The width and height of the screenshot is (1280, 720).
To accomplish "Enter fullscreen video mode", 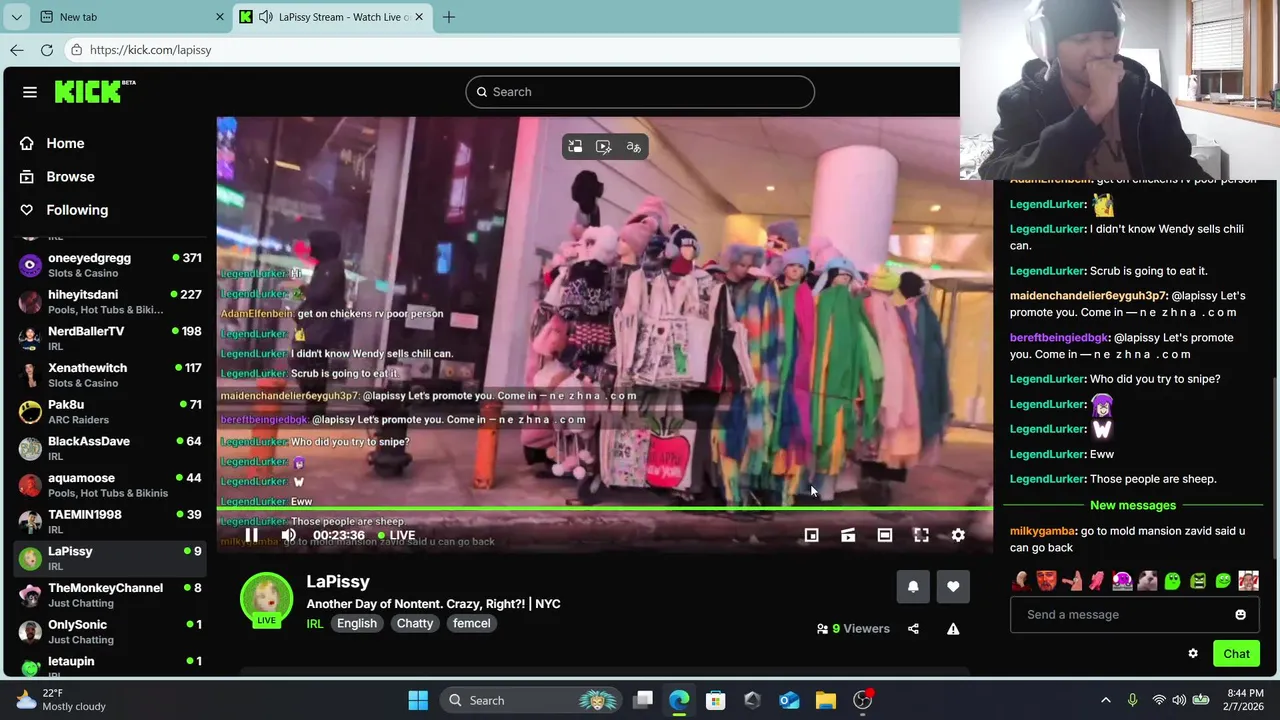I will click(921, 535).
